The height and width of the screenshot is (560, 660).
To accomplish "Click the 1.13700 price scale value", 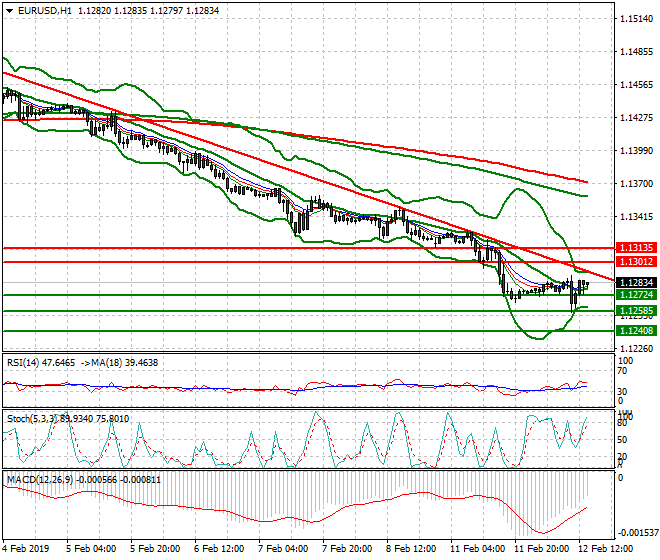I will 635,184.
